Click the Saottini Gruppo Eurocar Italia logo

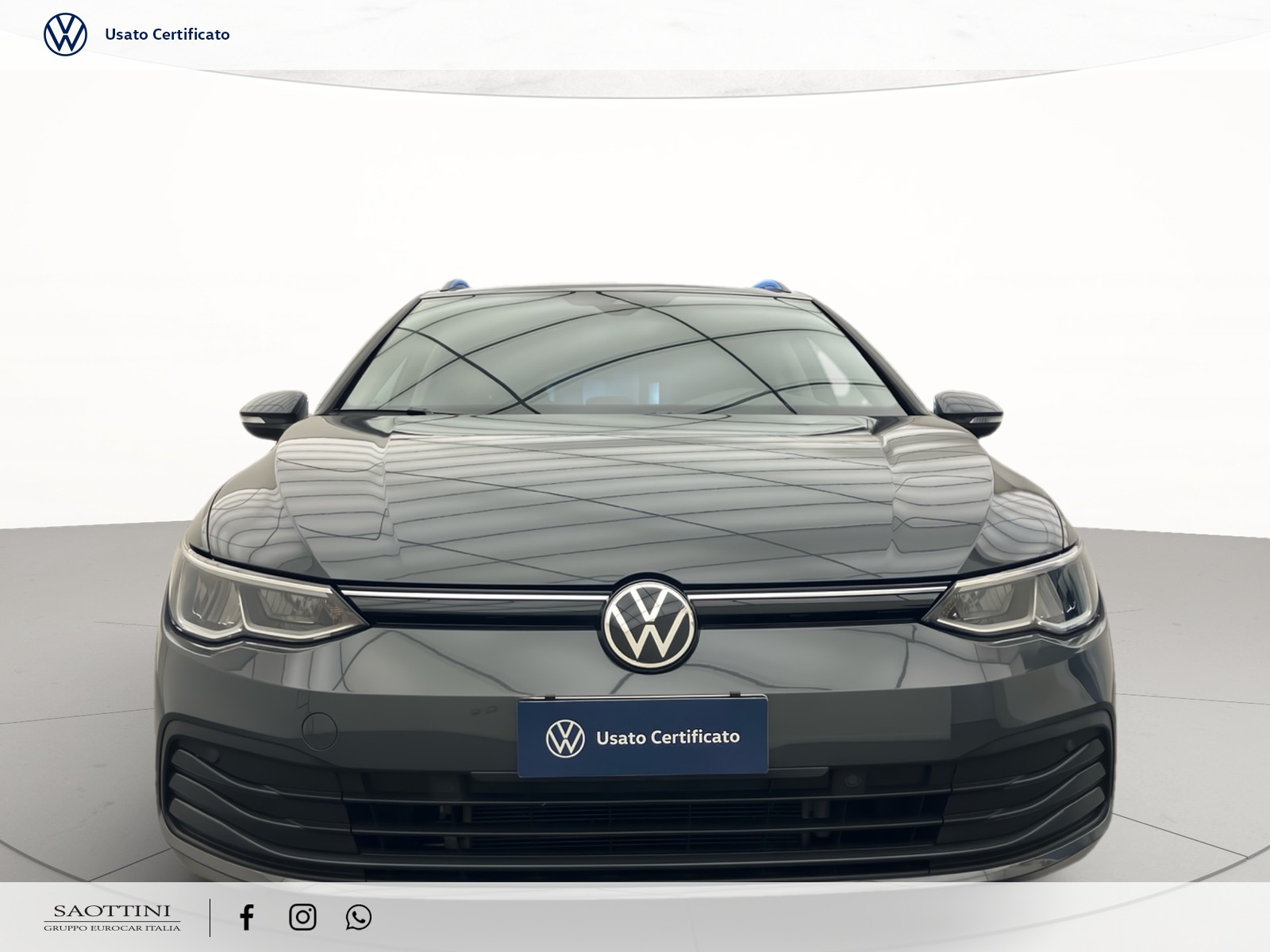112,918
